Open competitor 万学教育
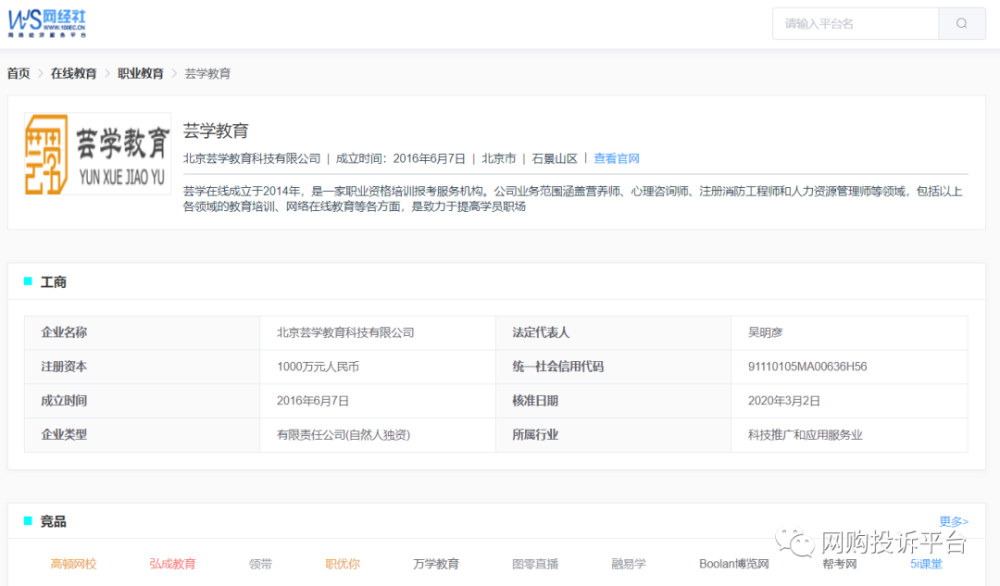 436,564
